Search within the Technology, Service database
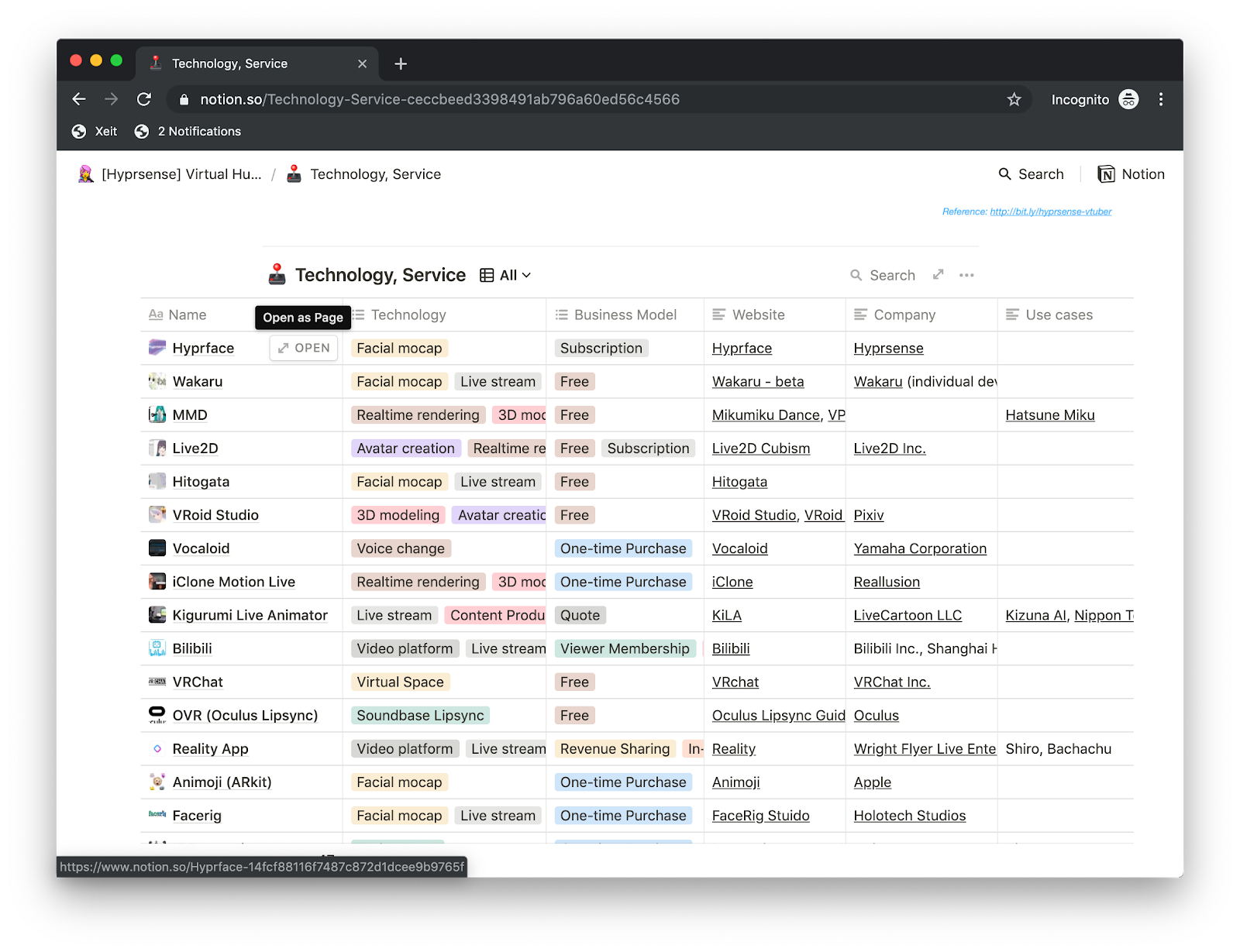The image size is (1240, 952). [883, 275]
